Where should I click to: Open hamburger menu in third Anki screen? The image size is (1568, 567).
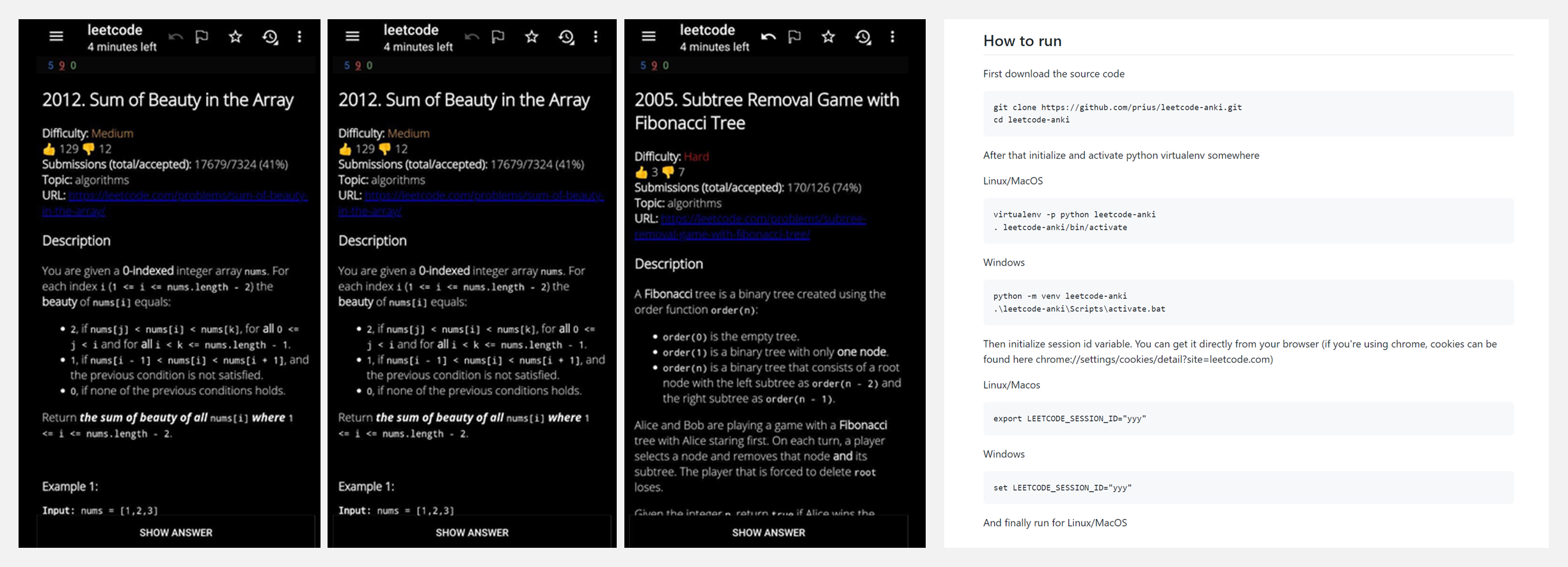click(x=649, y=37)
